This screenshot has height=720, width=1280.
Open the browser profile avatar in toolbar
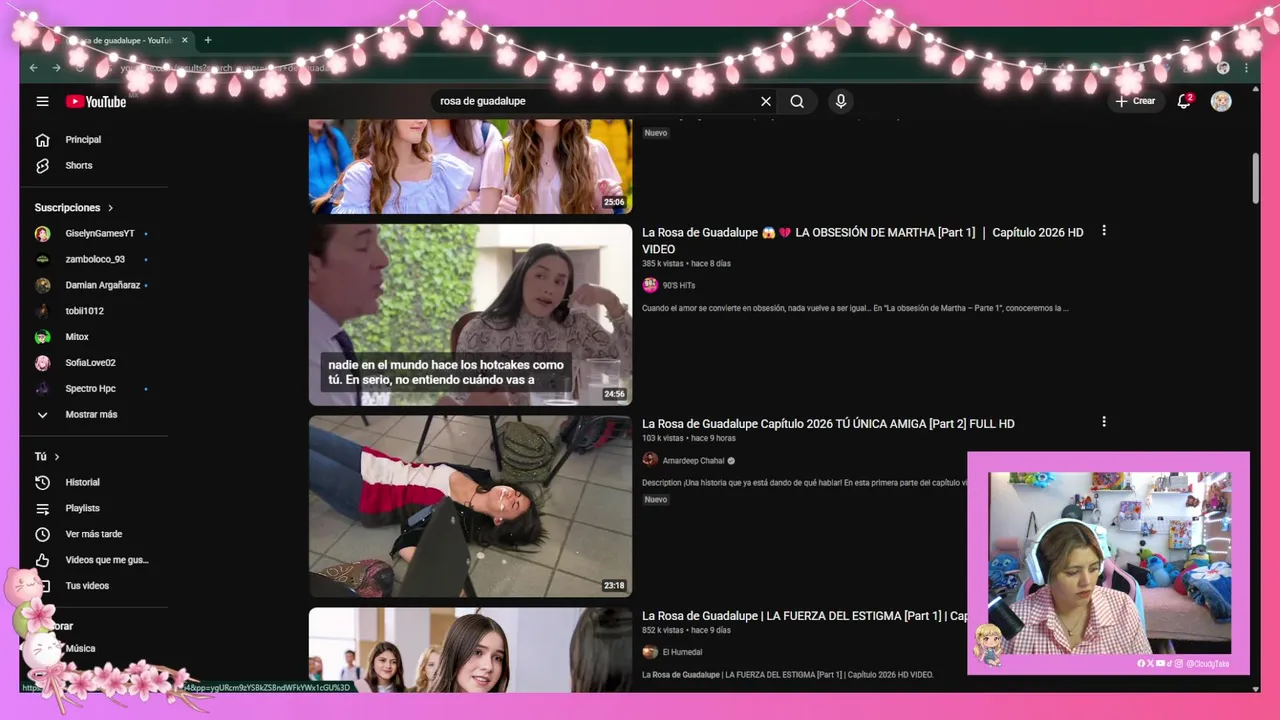(1223, 68)
